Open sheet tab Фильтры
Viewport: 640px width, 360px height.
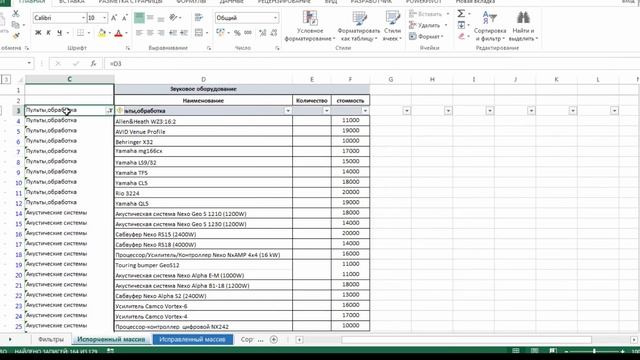coord(51,339)
